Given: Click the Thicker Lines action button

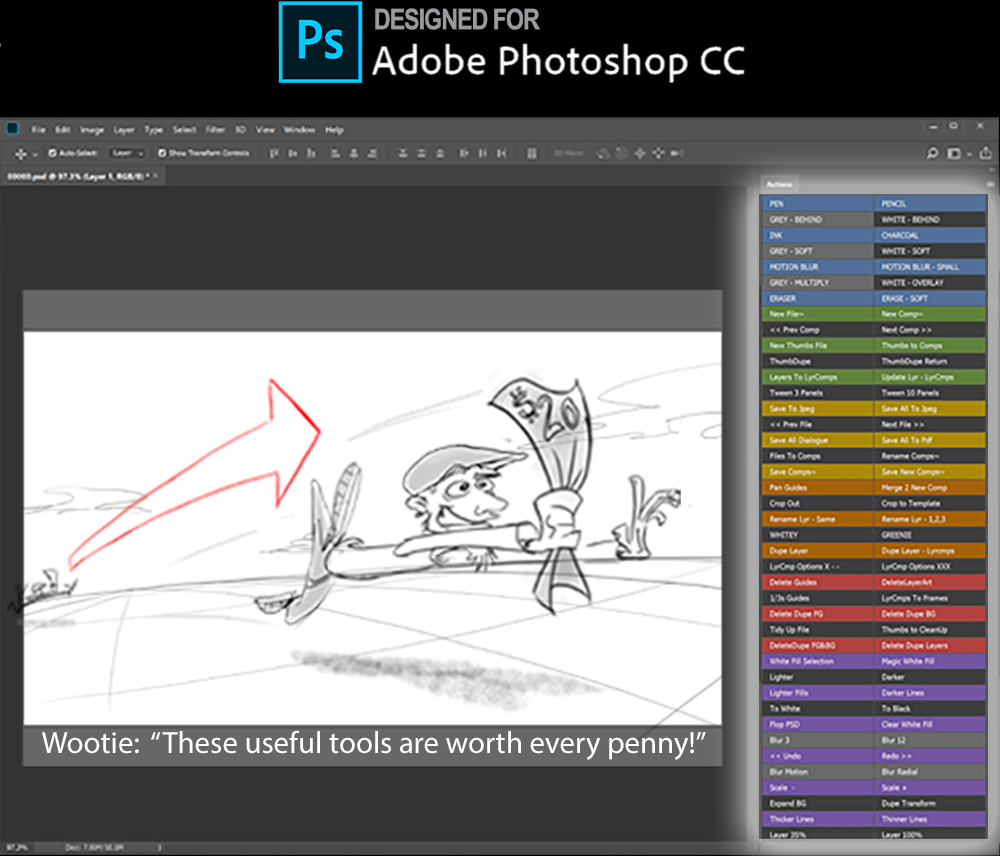Looking at the screenshot, I should (818, 819).
